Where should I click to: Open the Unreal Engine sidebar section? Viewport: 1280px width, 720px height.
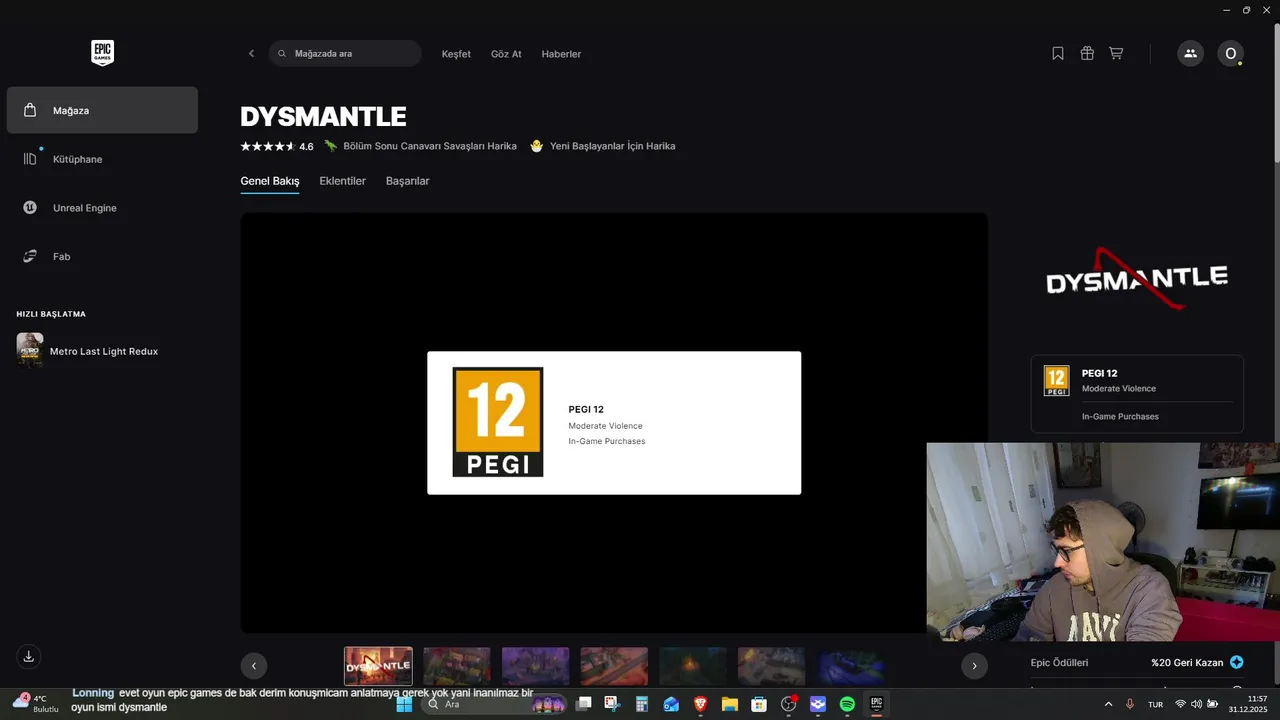pyautogui.click(x=102, y=208)
